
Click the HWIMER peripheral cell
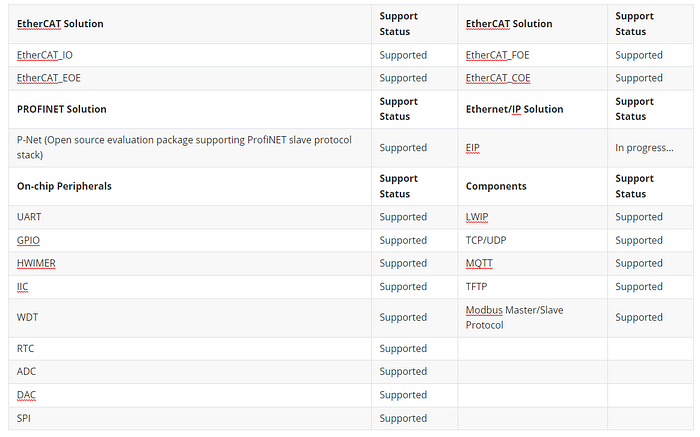pos(36,263)
